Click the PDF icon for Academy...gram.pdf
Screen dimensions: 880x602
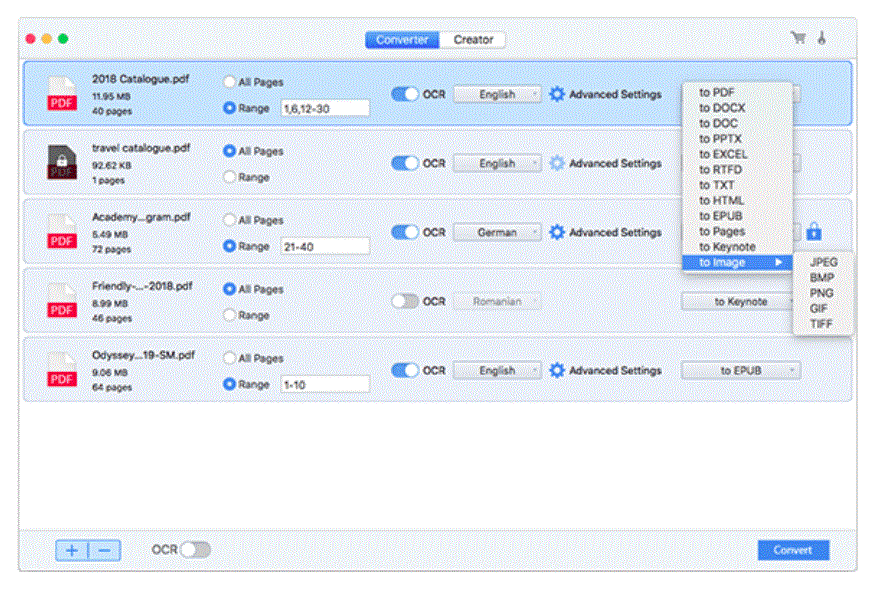(x=62, y=232)
